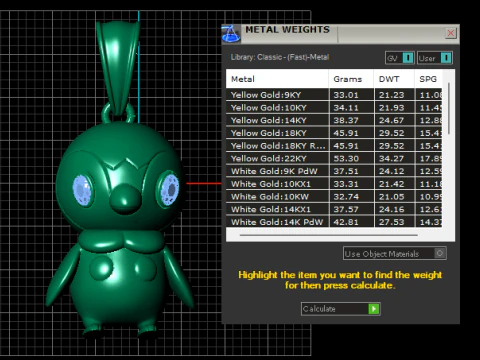
Task: Select the Yellow Gold:9KY row
Action: [x=334, y=95]
